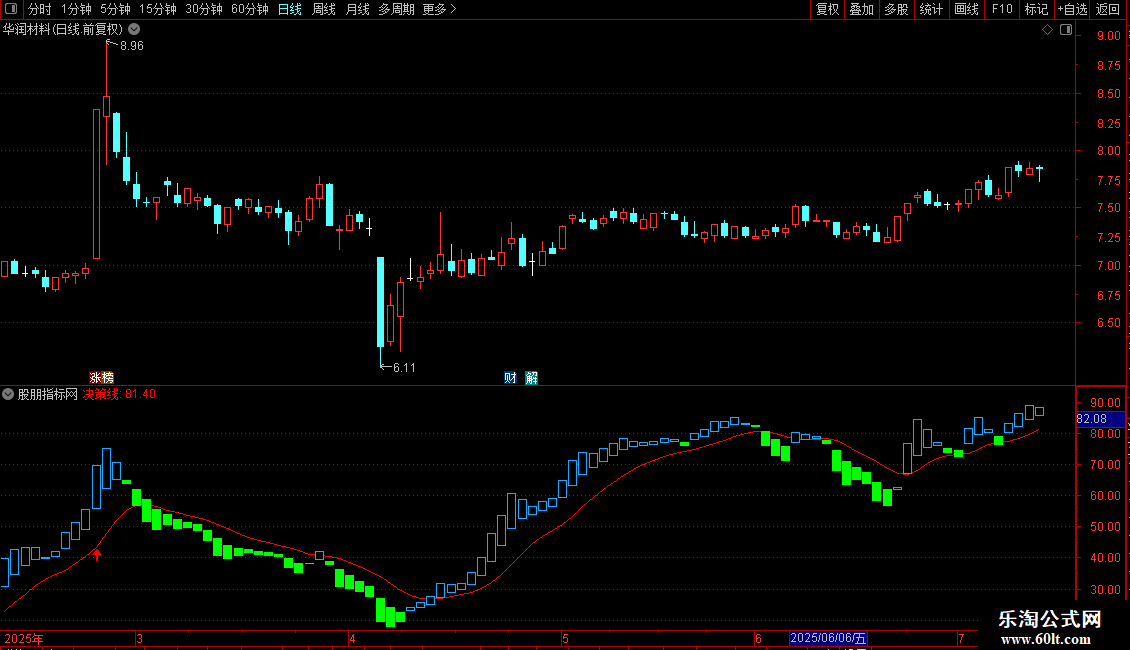Expand the 更多 periods menu
Screen dimensions: 1130x650
tap(440, 9)
